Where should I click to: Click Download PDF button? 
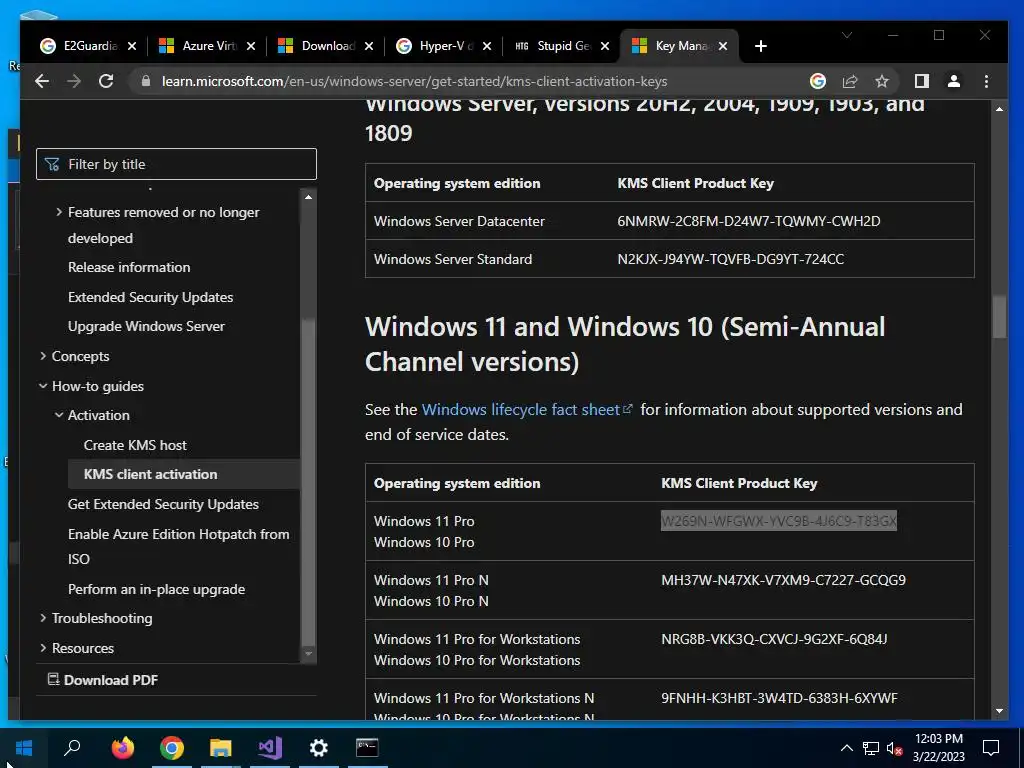coord(103,680)
